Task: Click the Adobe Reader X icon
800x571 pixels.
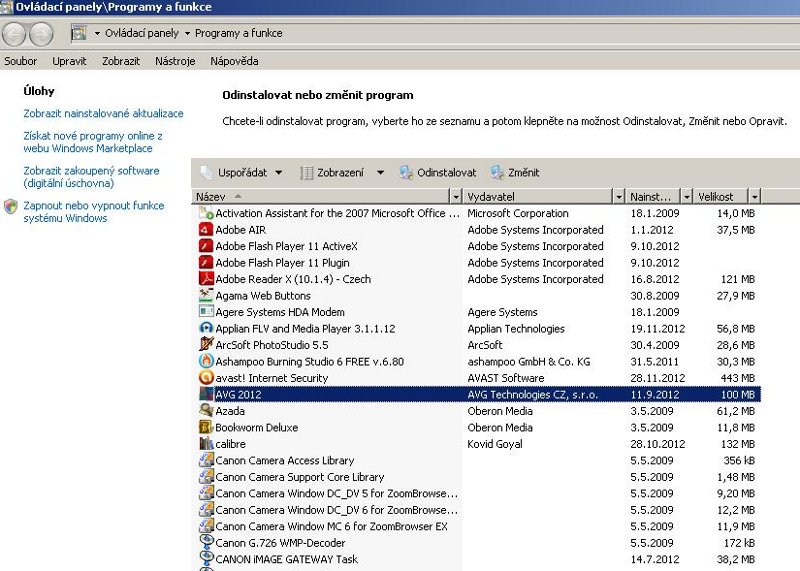Action: [207, 279]
